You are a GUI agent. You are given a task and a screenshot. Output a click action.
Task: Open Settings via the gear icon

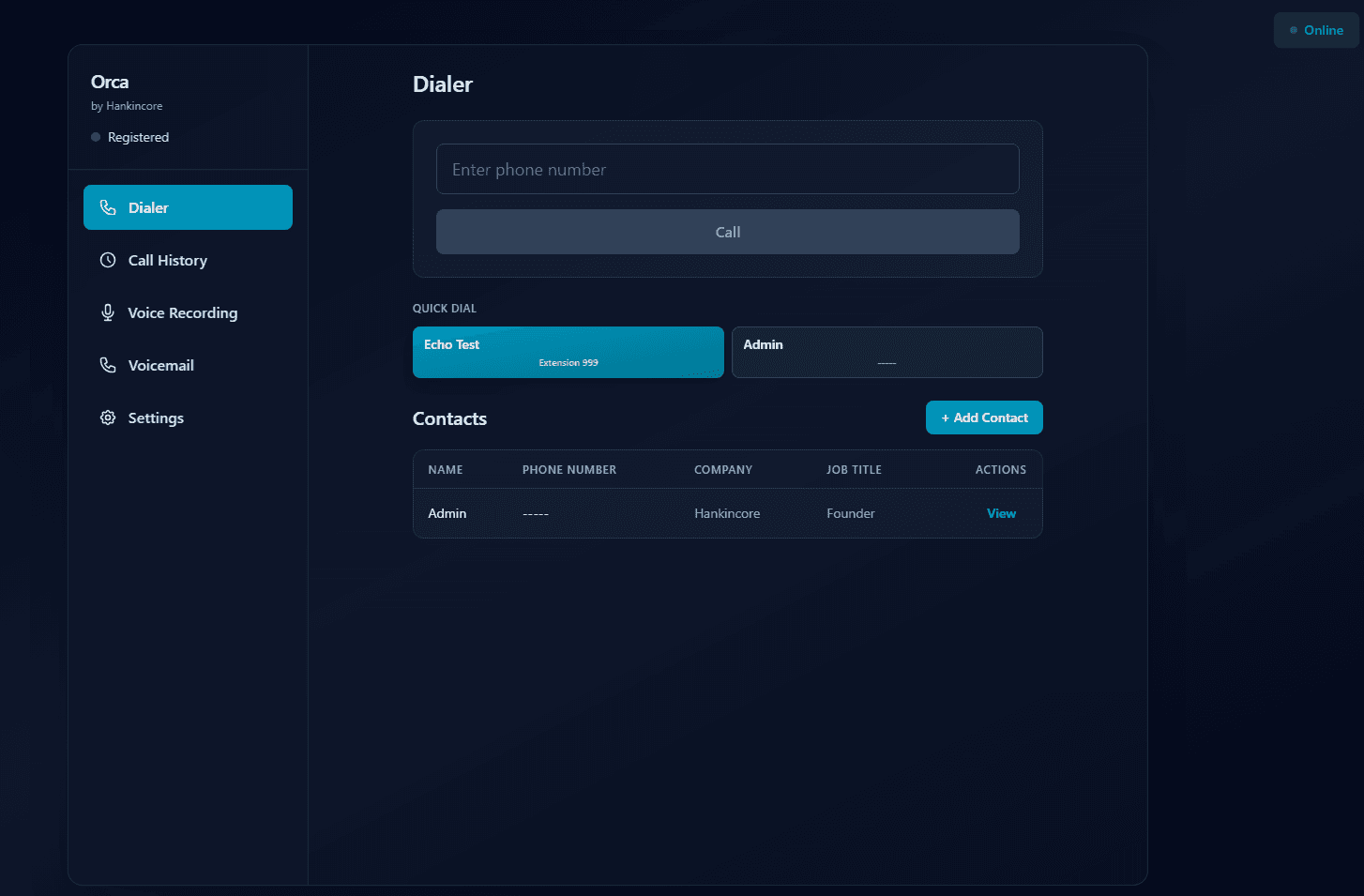(108, 418)
